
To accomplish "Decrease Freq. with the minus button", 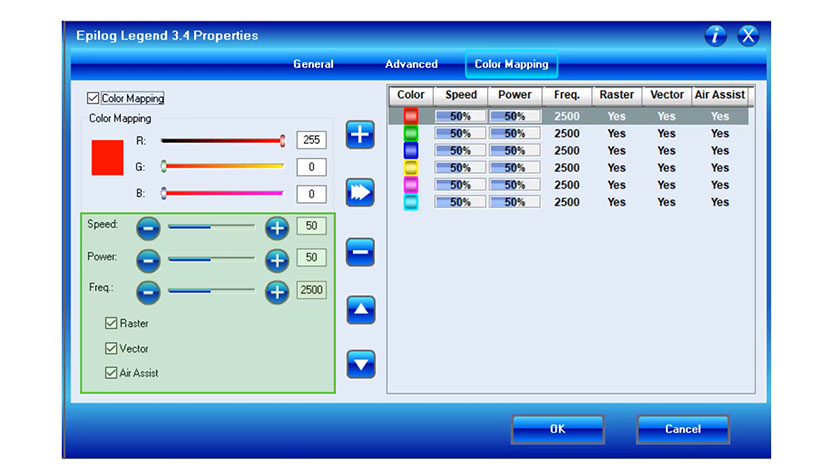I will [x=148, y=292].
